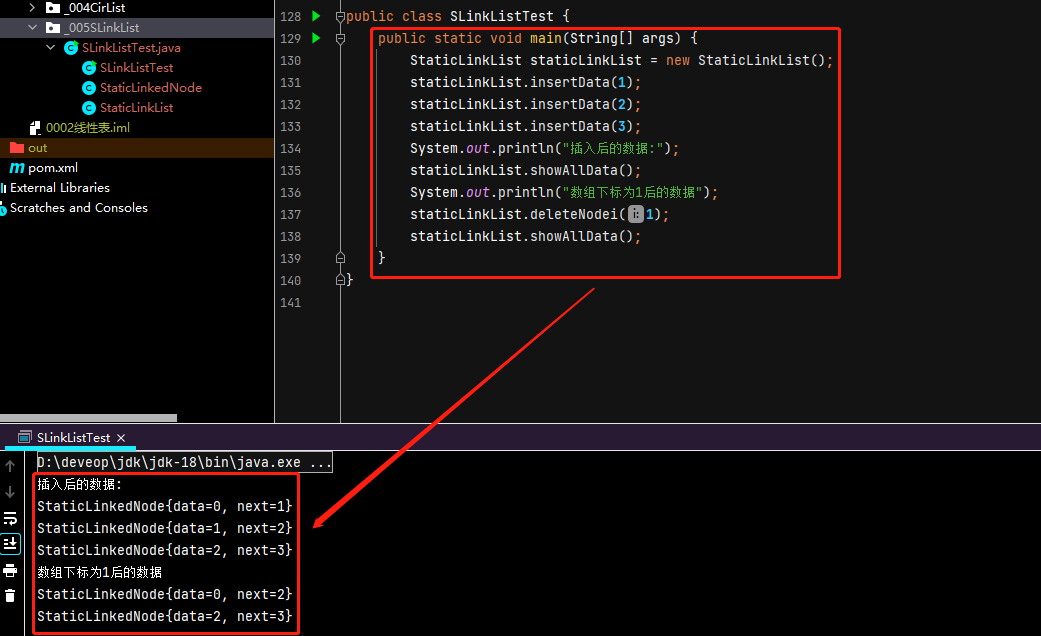This screenshot has height=636, width=1041.
Task: Click the SLinkListTest class icon
Action: click(89, 68)
